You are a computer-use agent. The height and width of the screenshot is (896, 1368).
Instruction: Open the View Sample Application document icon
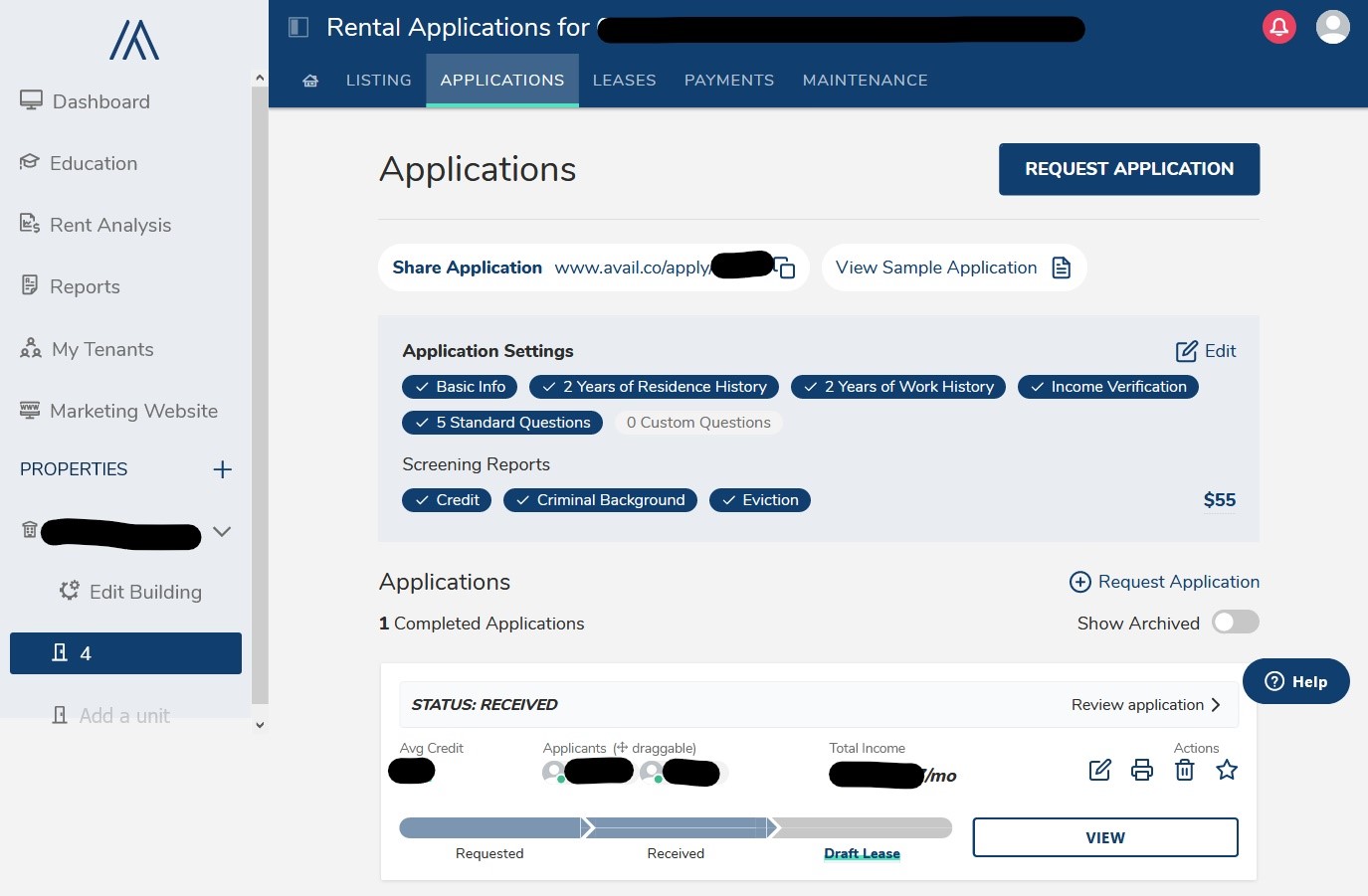(1061, 268)
